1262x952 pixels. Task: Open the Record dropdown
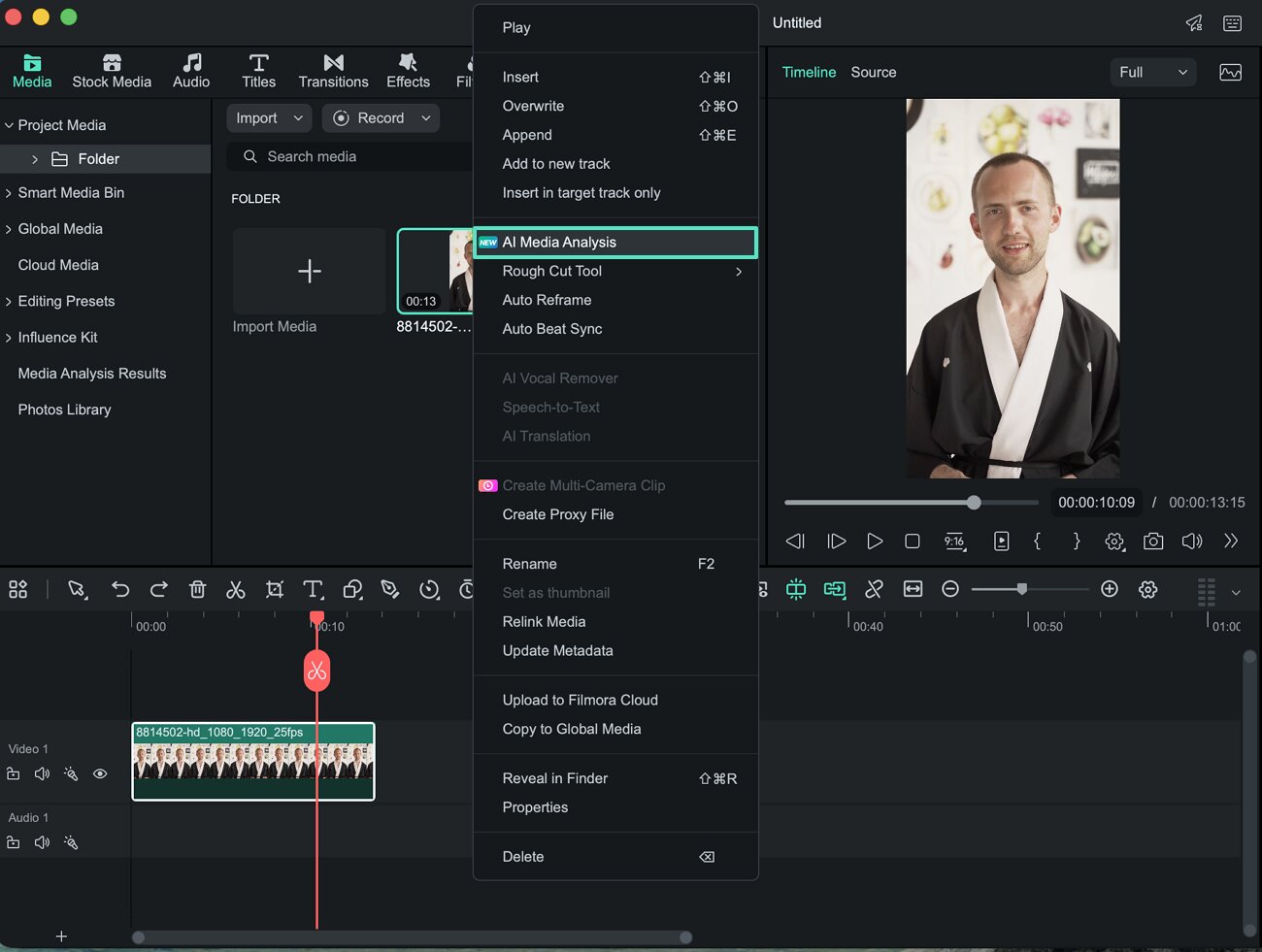click(381, 118)
